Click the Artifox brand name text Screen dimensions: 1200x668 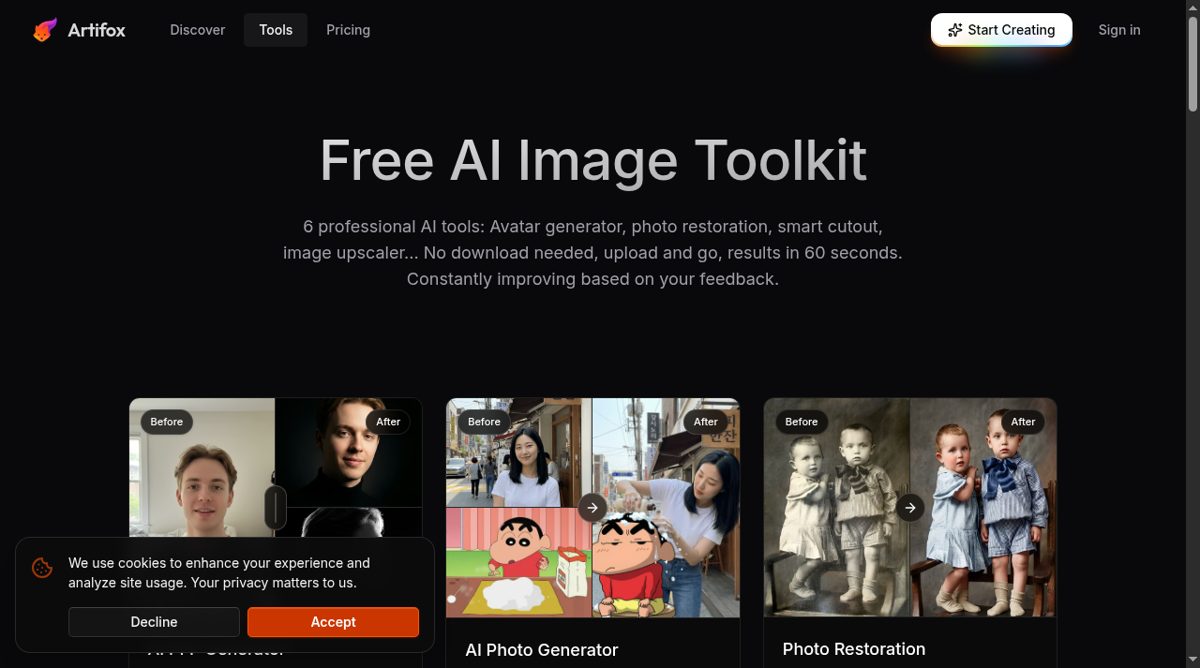[96, 30]
